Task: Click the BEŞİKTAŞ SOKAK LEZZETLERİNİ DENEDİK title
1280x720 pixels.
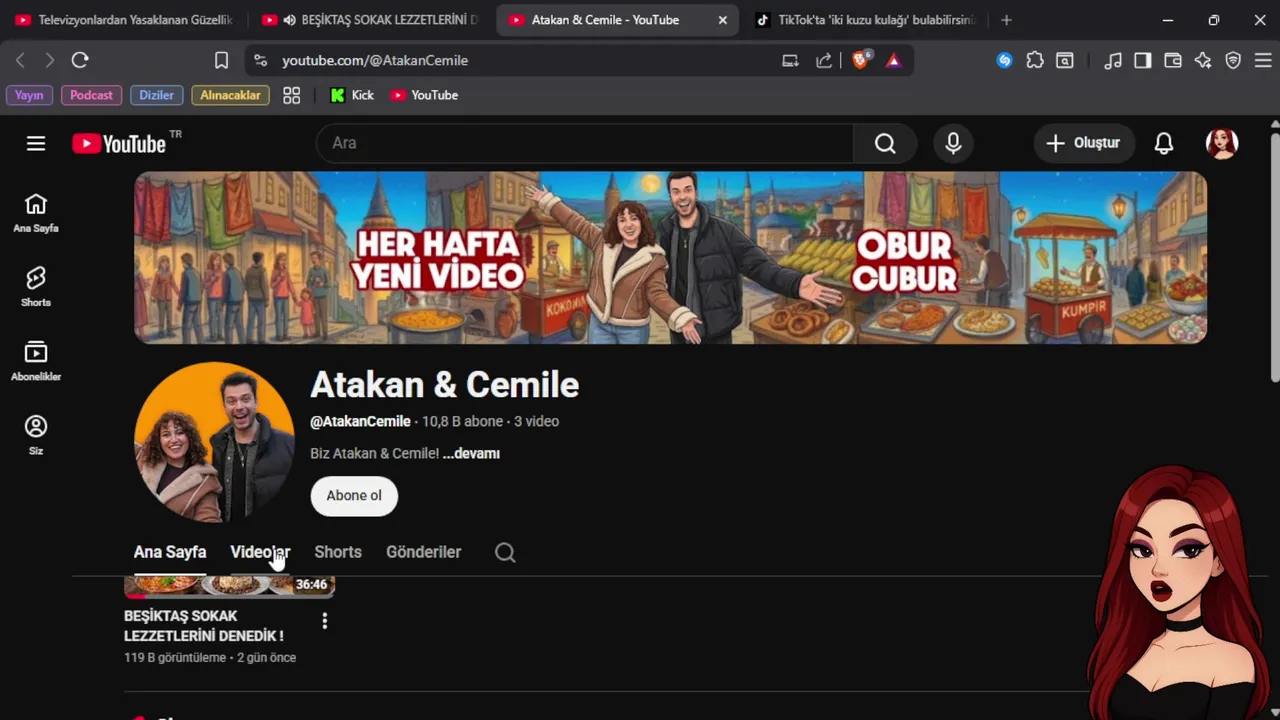Action: pos(204,626)
